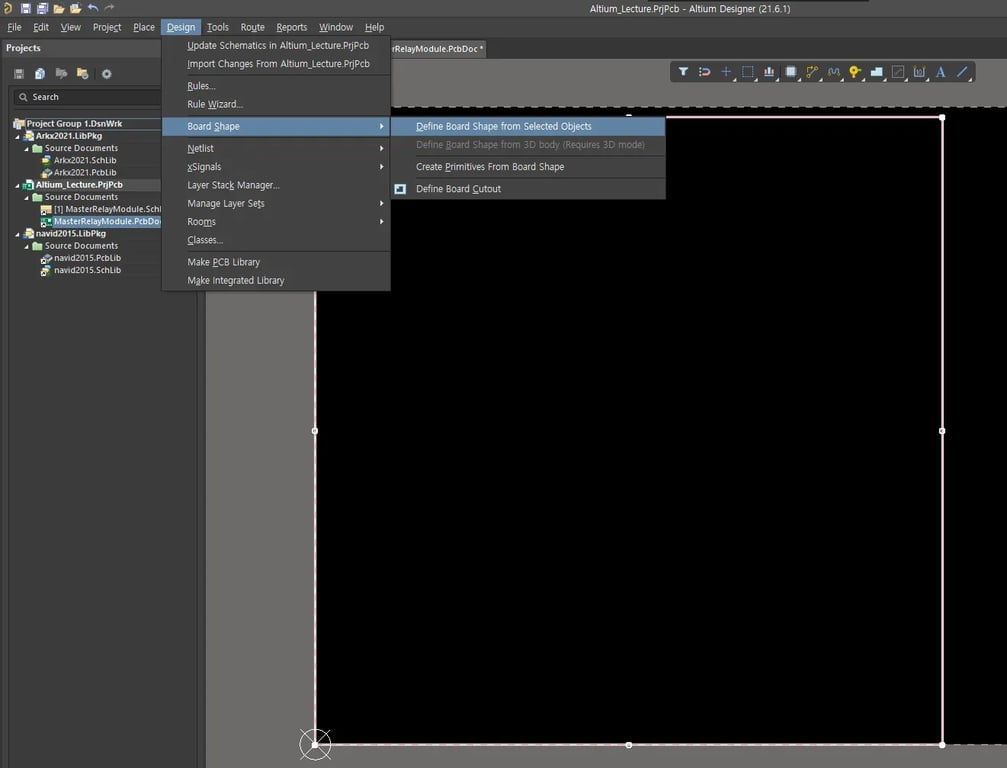Click the Search field in the Projects panel
The image size is (1007, 768).
coord(85,97)
